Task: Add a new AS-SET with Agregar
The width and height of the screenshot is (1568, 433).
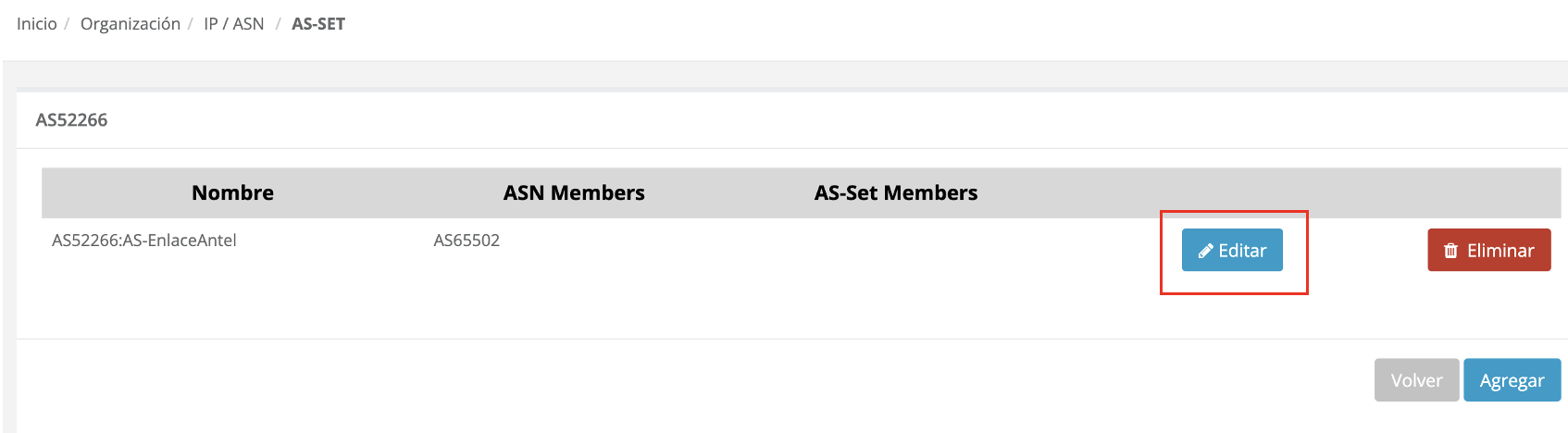Action: tap(1512, 380)
